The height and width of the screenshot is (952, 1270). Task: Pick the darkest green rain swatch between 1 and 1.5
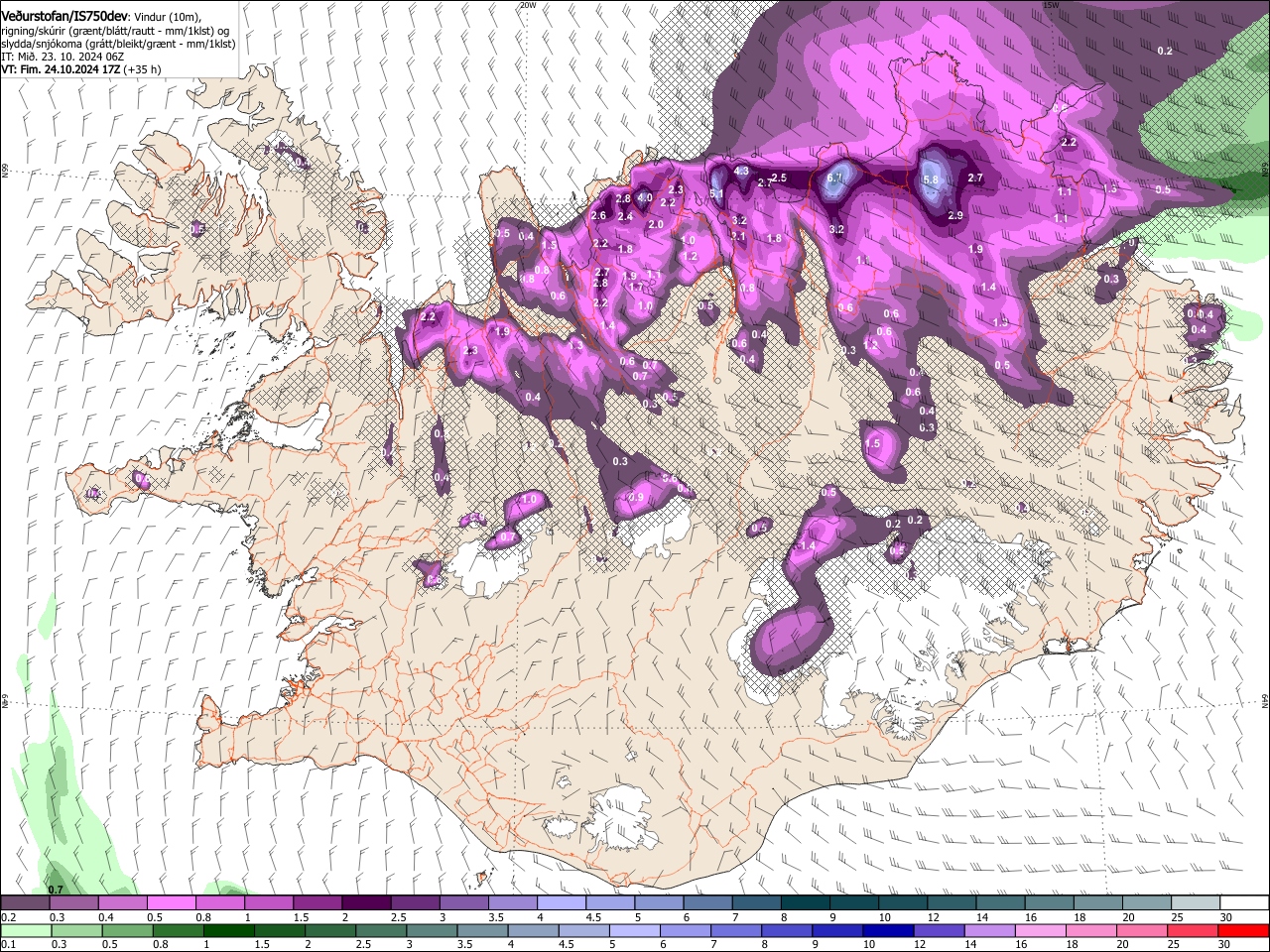227,929
